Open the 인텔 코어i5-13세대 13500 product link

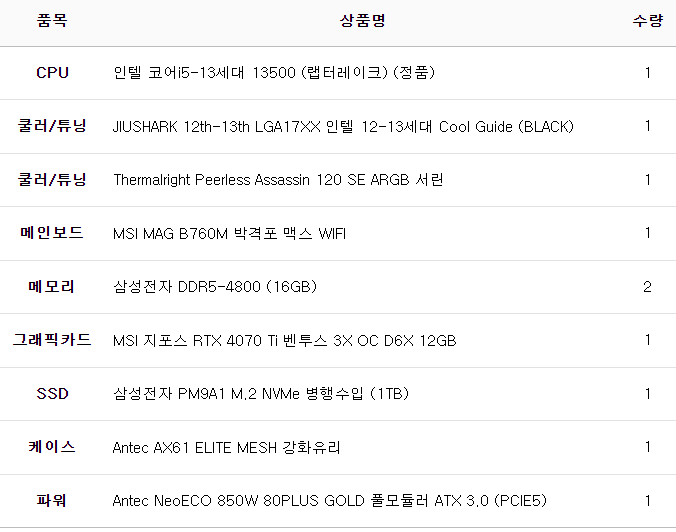click(274, 73)
